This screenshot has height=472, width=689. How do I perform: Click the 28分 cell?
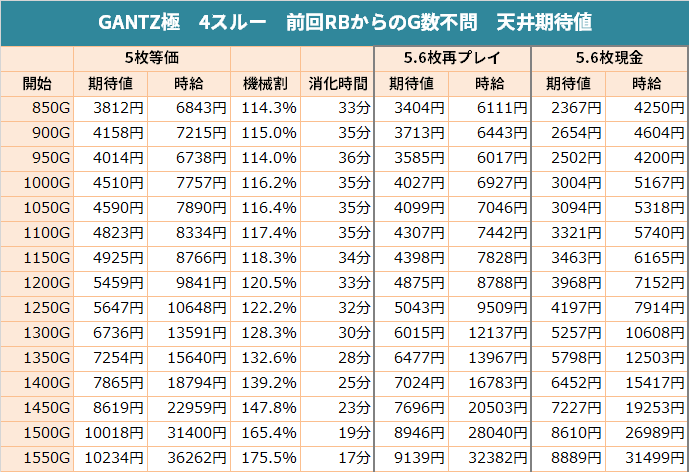[337, 359]
